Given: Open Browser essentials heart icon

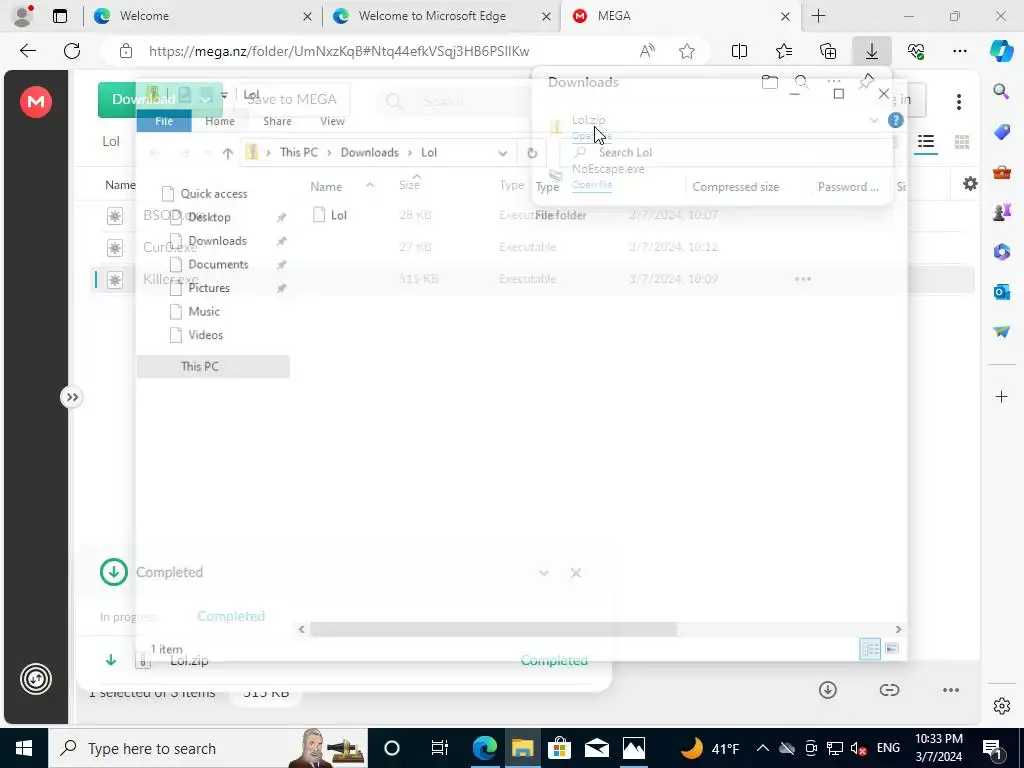Looking at the screenshot, I should click(916, 51).
